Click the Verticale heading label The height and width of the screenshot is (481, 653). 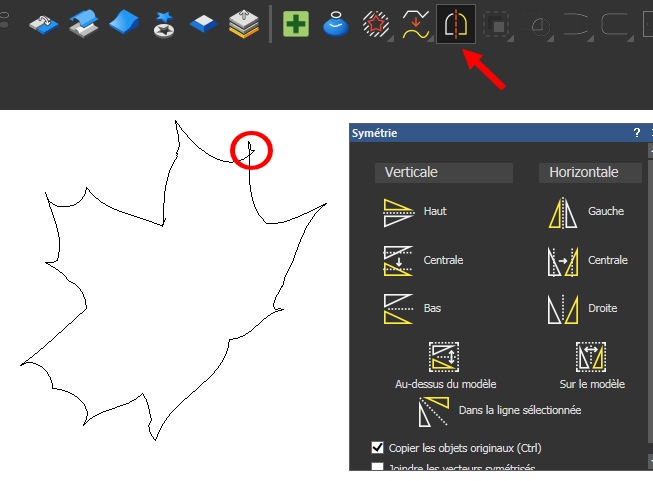tap(444, 172)
